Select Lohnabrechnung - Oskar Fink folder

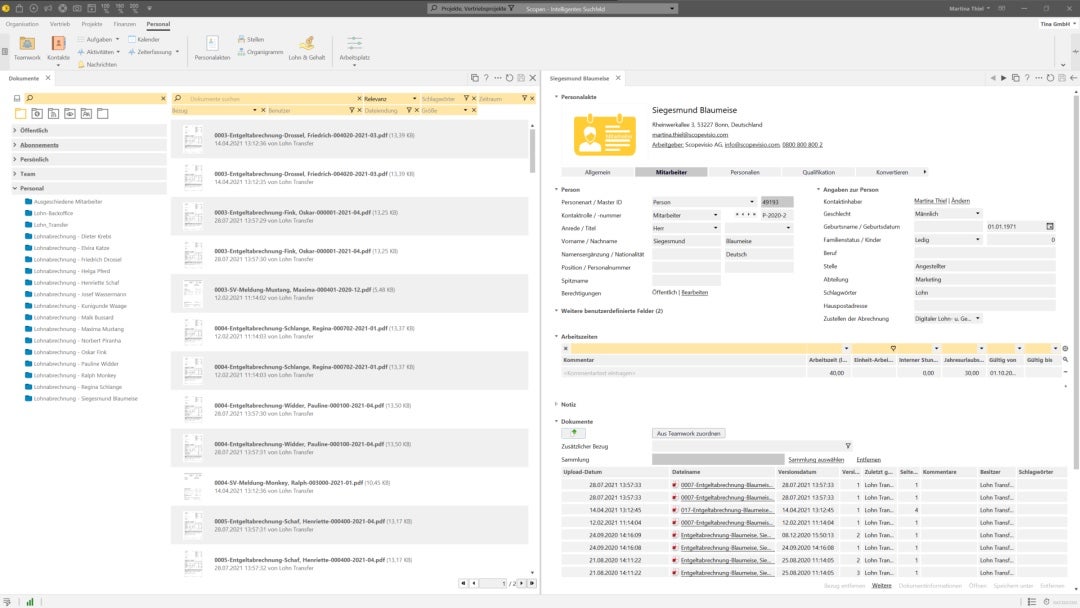pyautogui.click(x=69, y=352)
